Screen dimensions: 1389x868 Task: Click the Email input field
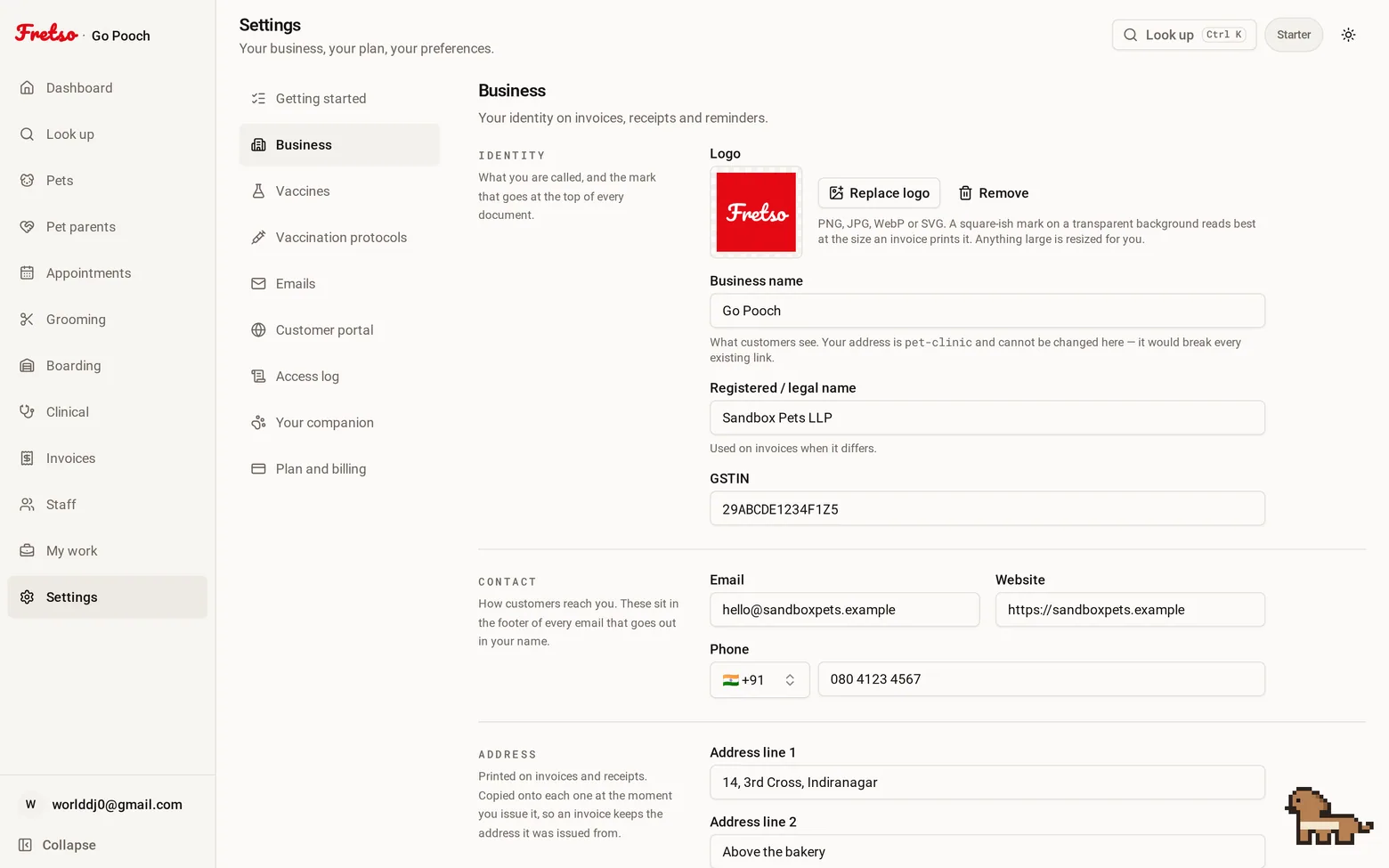coord(845,610)
